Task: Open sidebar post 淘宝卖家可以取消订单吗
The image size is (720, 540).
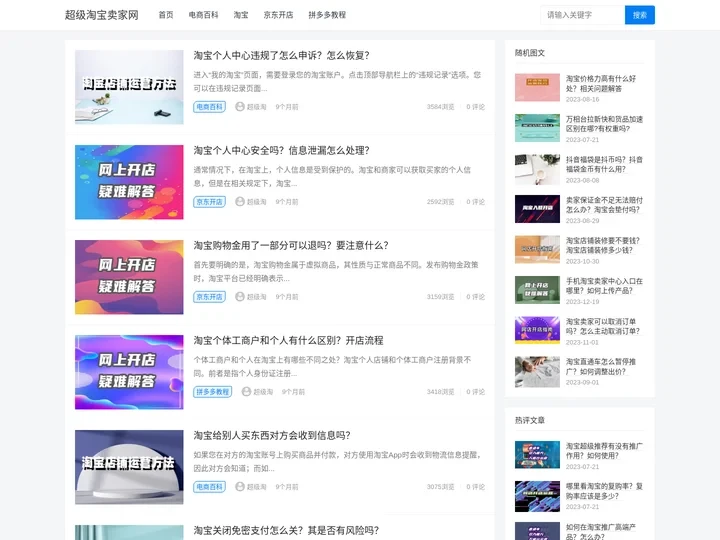Action: 602,326
